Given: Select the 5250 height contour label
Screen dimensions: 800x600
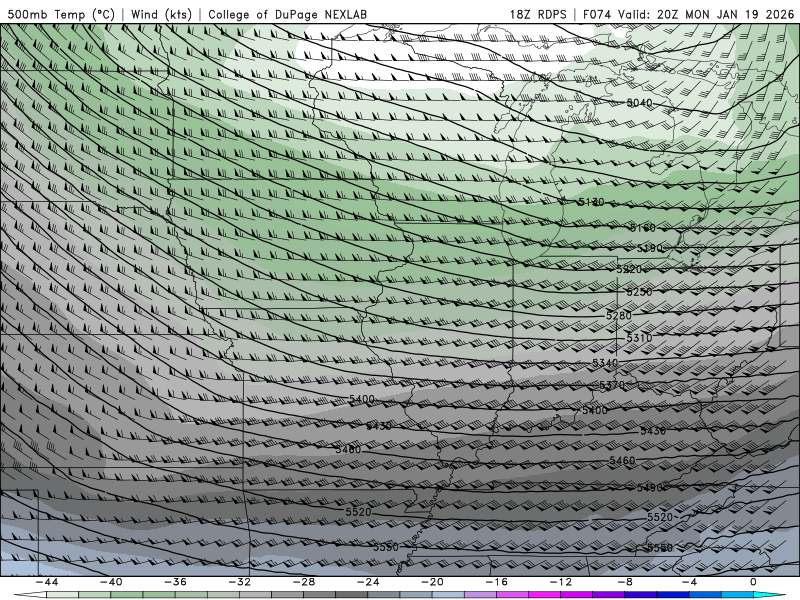Looking at the screenshot, I should coord(639,292).
